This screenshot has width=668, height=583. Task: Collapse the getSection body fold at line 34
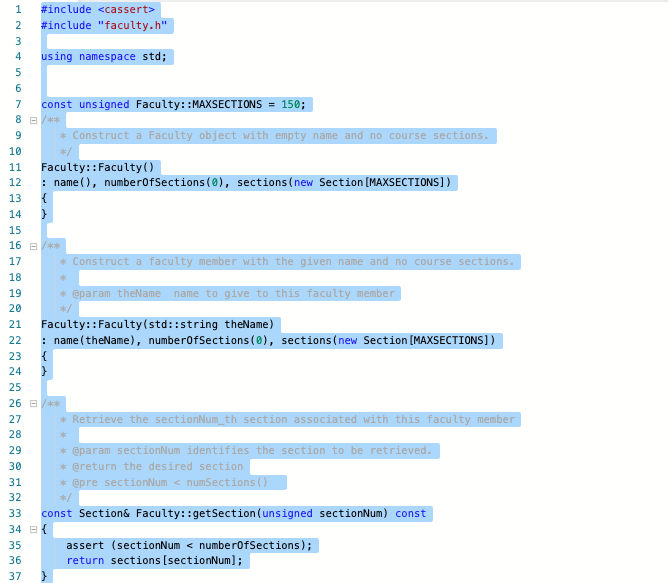[33, 530]
